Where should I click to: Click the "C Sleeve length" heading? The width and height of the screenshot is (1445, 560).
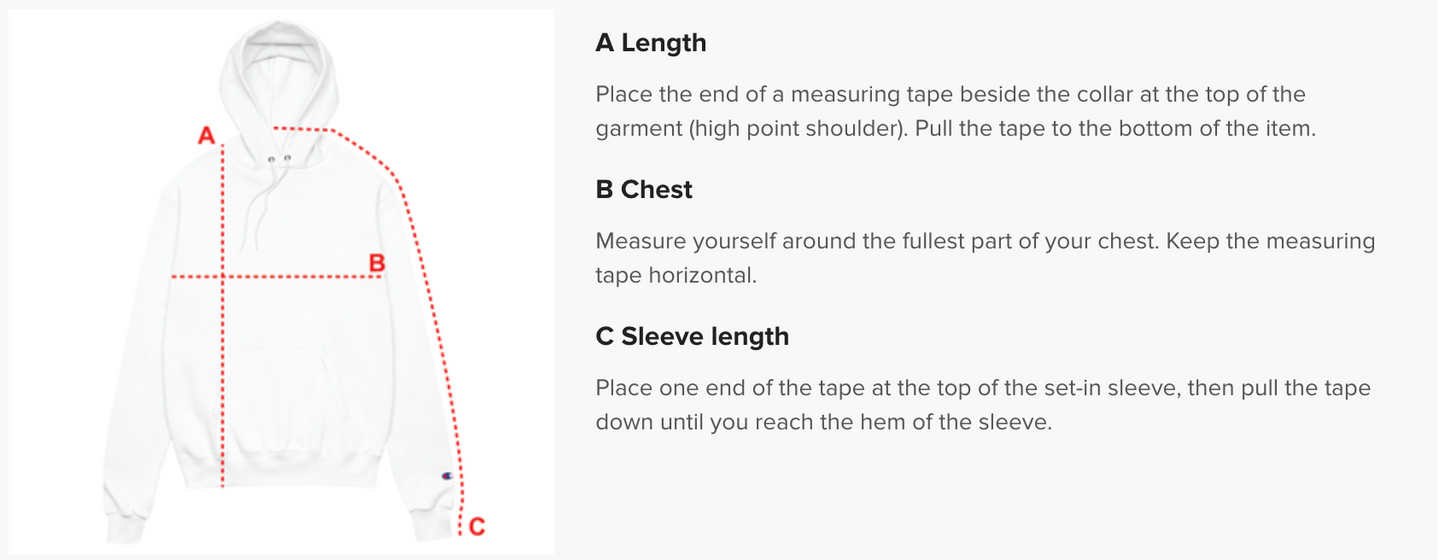coord(692,336)
